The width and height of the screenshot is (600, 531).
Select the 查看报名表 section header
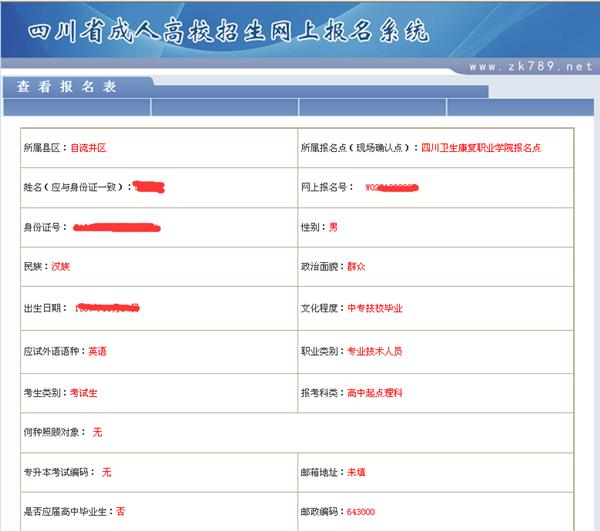[x=67, y=87]
